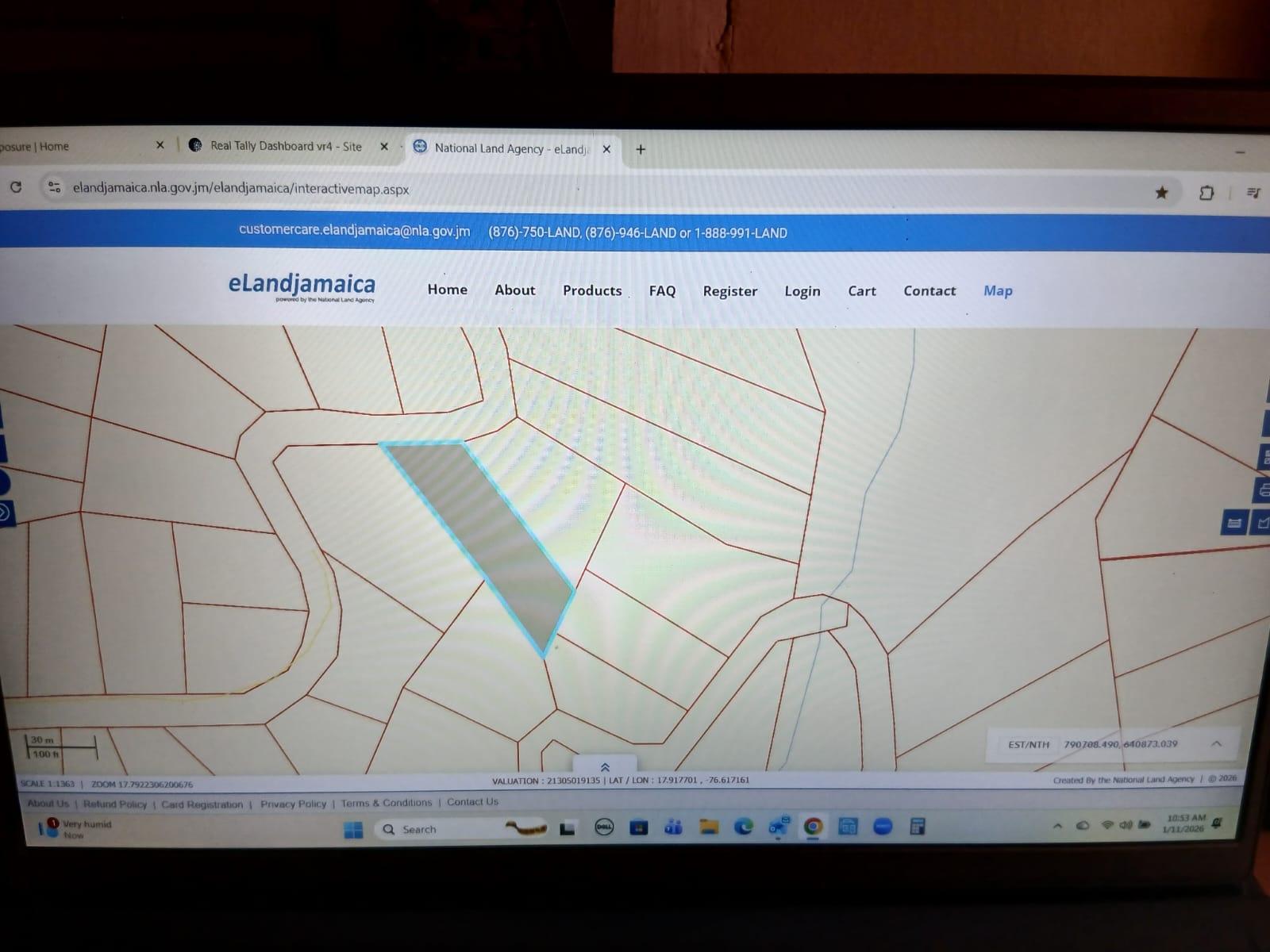Viewport: 1270px width, 952px height.
Task: Open the Privacy Policy footer link
Action: (x=293, y=804)
